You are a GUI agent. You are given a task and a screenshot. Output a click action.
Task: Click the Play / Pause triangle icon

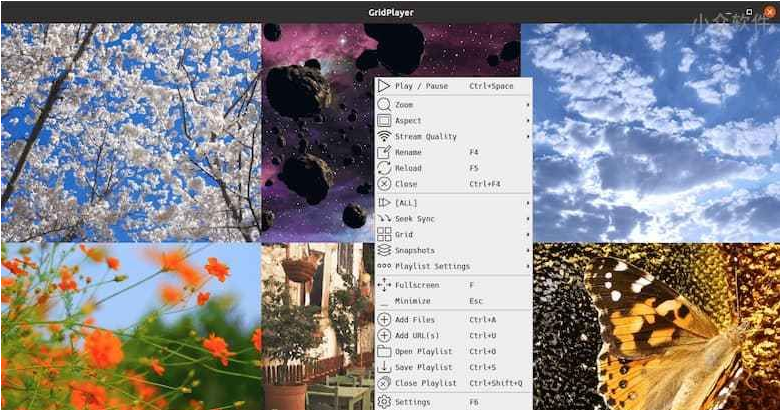[384, 86]
